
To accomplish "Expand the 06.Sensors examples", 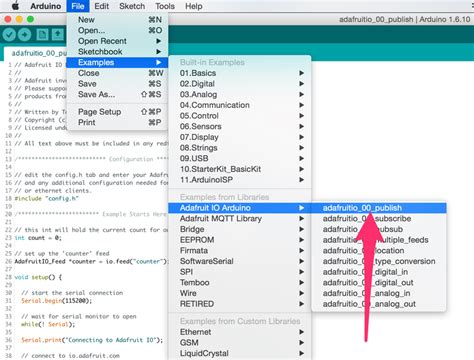I will [240, 126].
